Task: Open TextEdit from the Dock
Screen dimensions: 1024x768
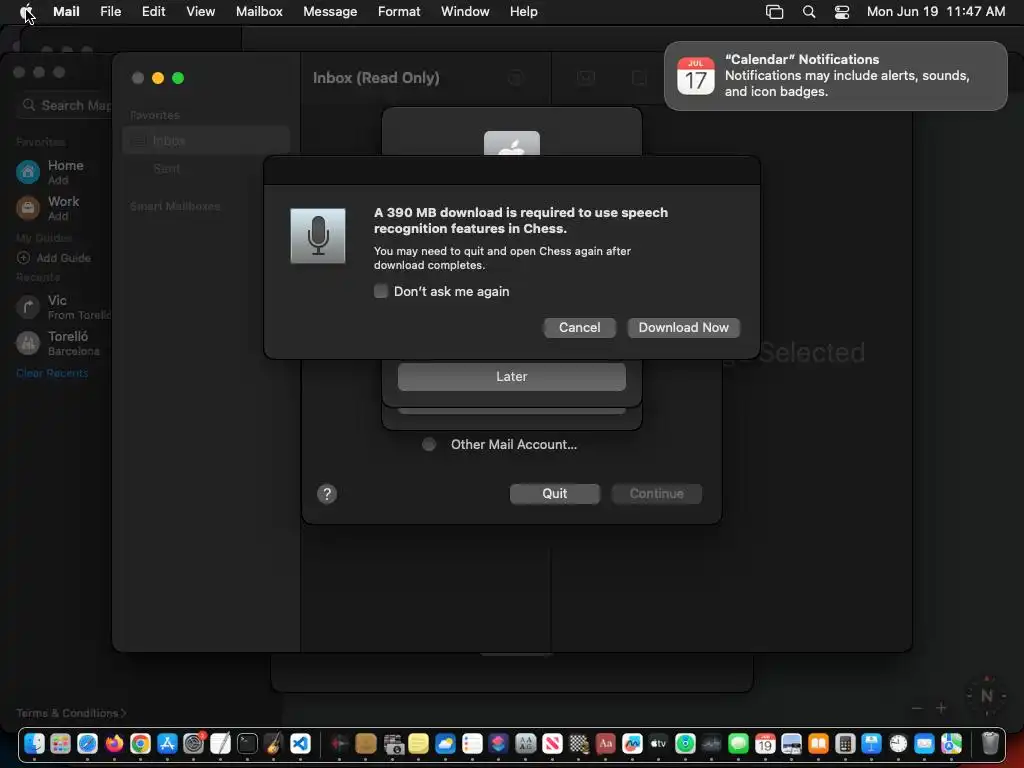Action: 221,743
